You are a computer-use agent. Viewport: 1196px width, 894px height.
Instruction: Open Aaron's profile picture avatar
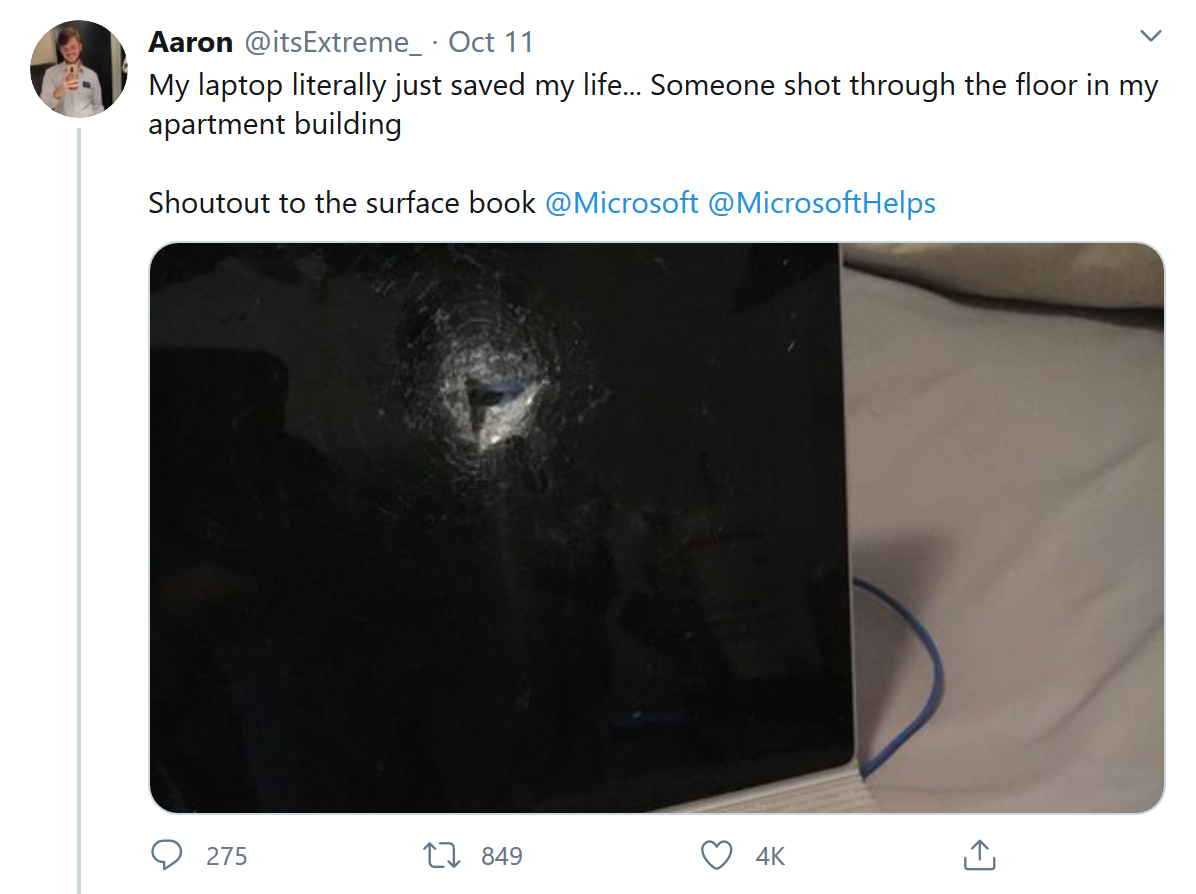pyautogui.click(x=79, y=68)
